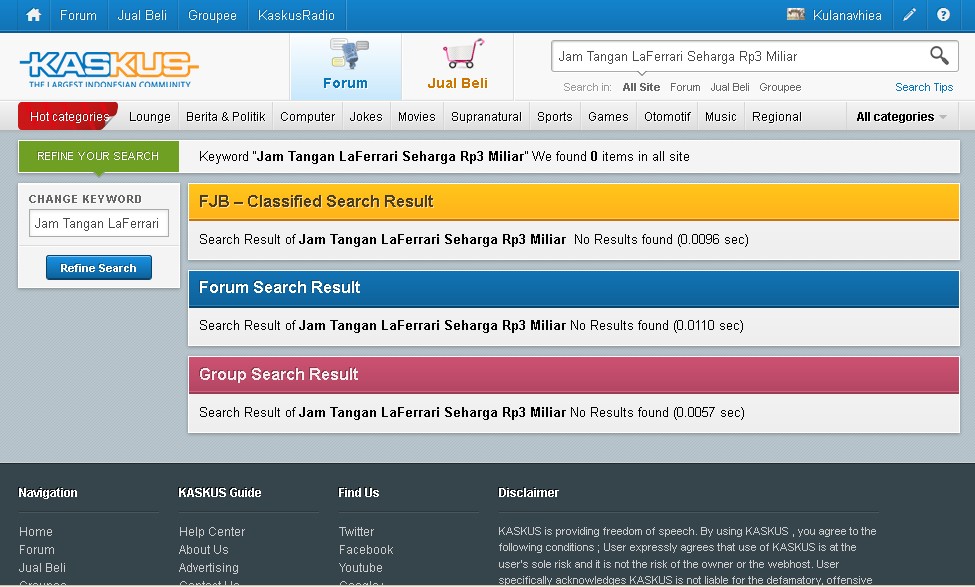Open the Lounge category

[150, 116]
